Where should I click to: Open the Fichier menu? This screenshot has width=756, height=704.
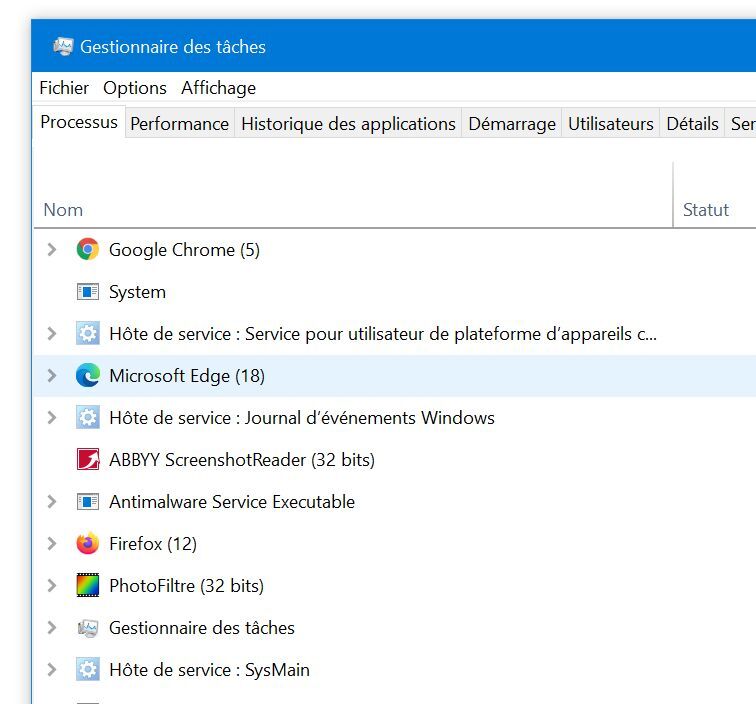(64, 88)
